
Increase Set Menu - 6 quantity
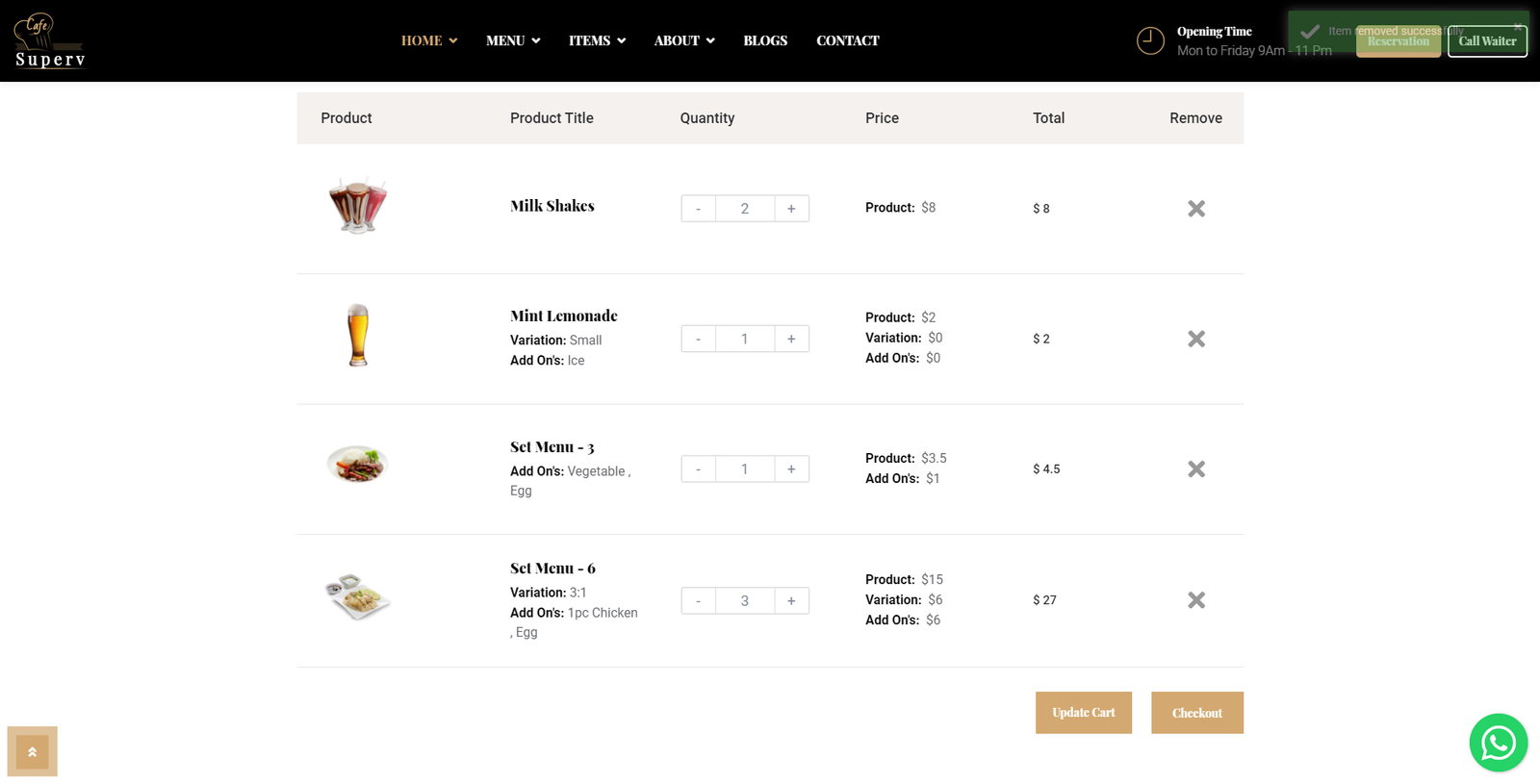pos(791,601)
